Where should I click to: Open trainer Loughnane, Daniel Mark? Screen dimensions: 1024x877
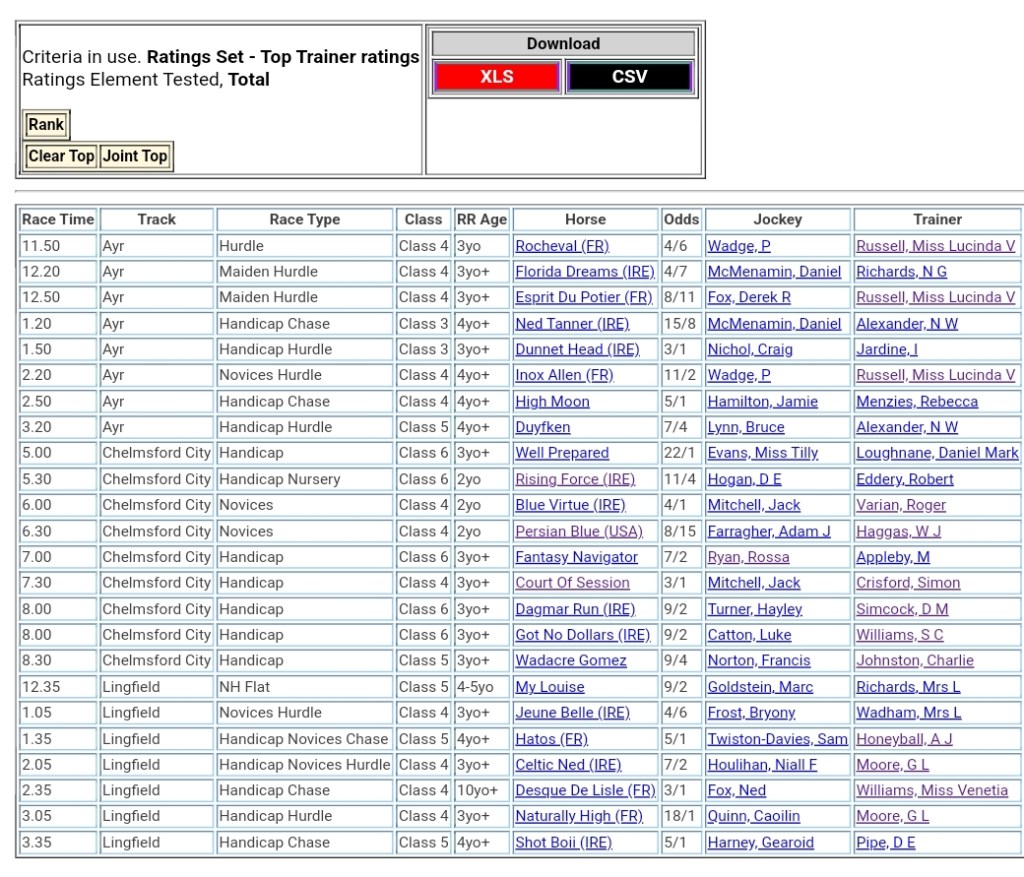pos(937,453)
